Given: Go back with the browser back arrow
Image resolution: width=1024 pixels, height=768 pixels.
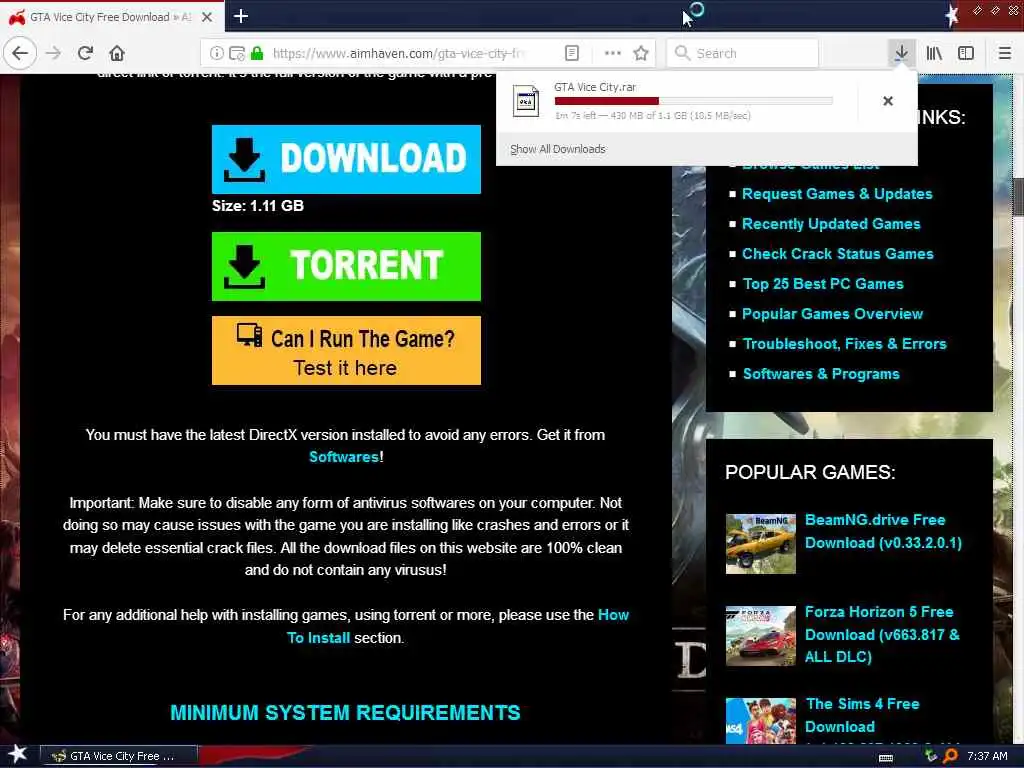Looking at the screenshot, I should (x=20, y=53).
